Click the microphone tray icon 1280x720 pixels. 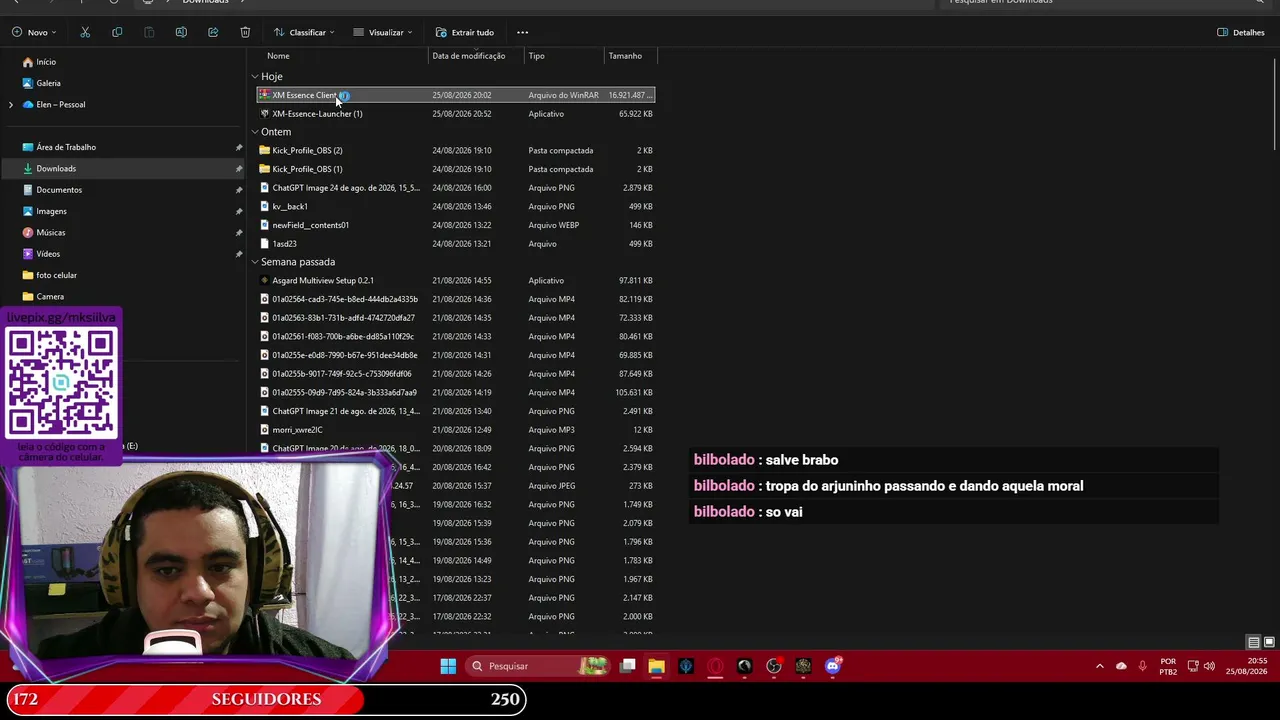1143,666
